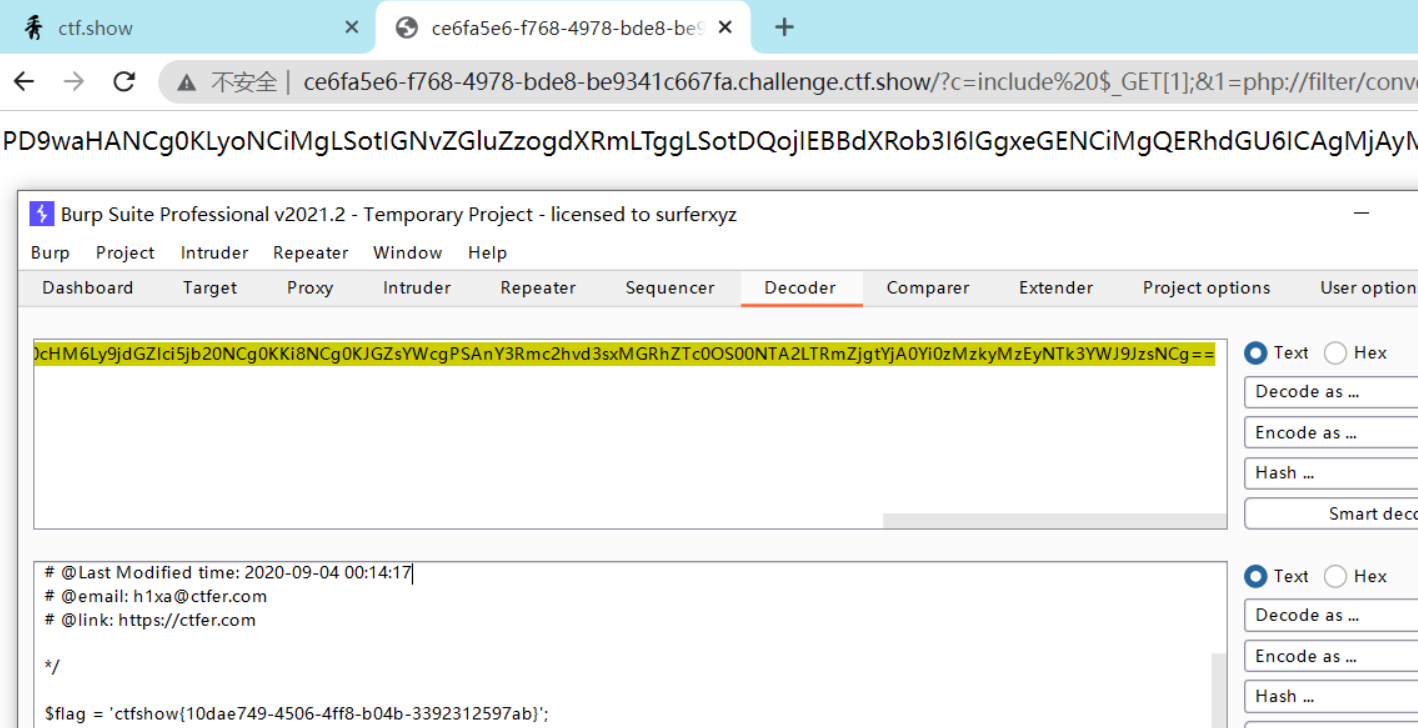
Task: Click vertical scrollbar of lower decoder box
Action: (x=1219, y=690)
